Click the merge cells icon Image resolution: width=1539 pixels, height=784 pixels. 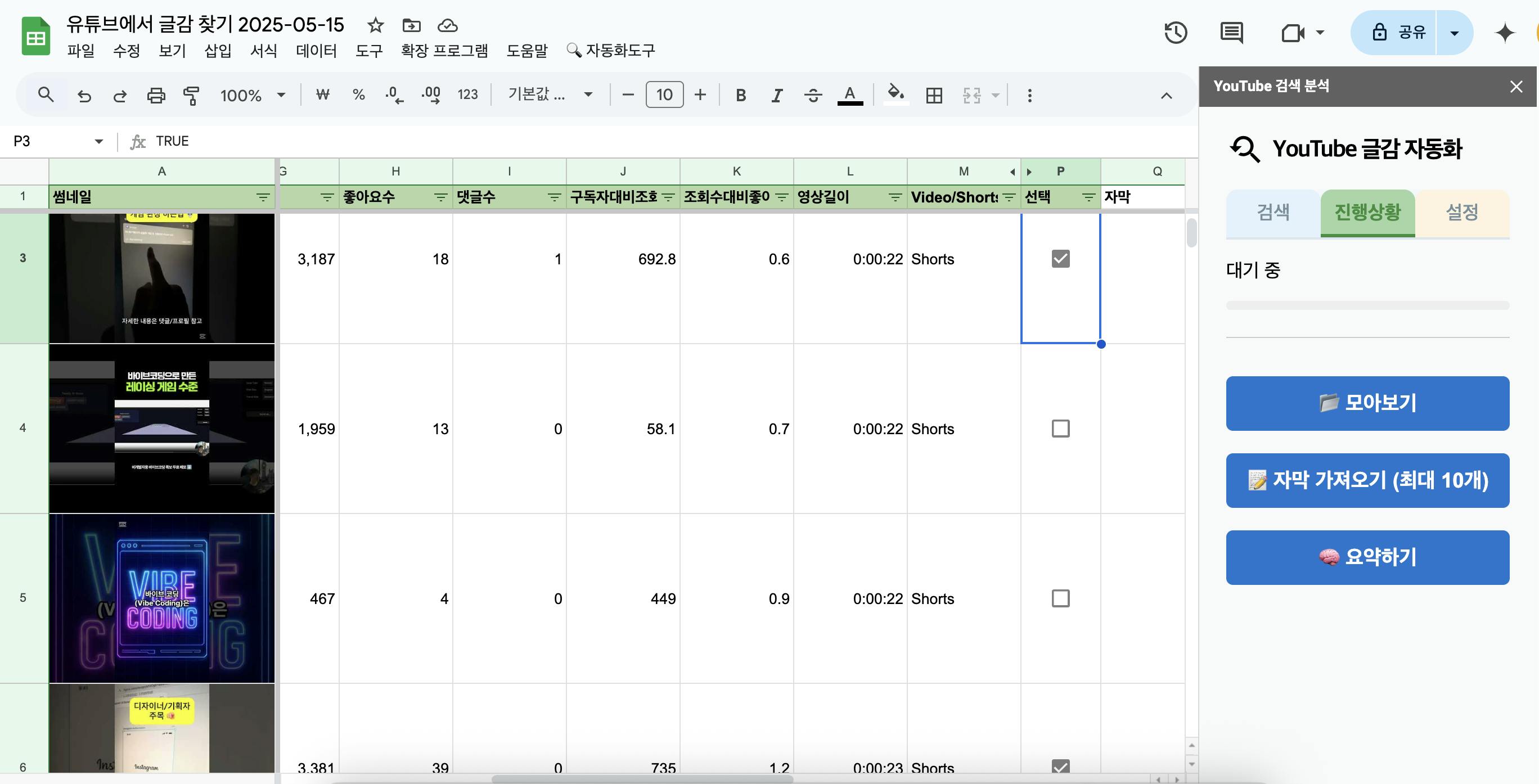[972, 95]
